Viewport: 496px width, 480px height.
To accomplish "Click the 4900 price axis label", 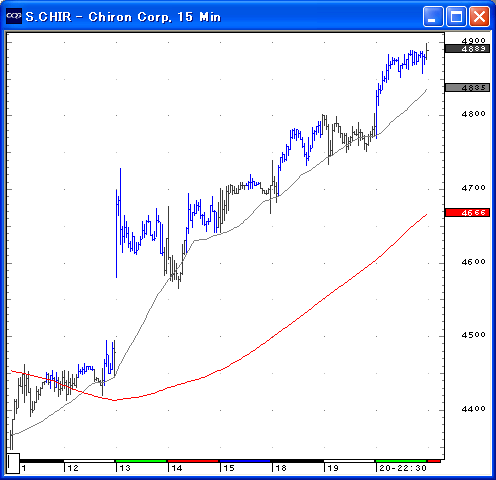I will pyautogui.click(x=473, y=41).
